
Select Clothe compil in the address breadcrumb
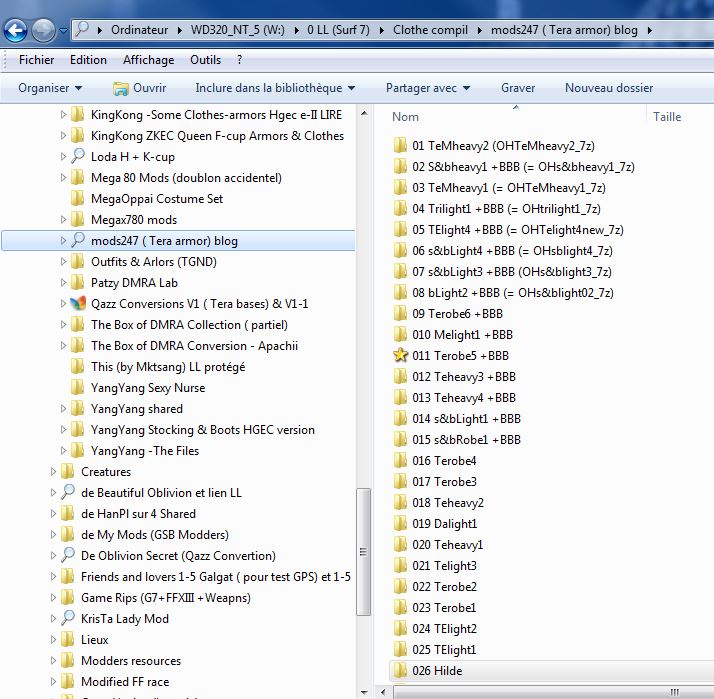click(432, 30)
